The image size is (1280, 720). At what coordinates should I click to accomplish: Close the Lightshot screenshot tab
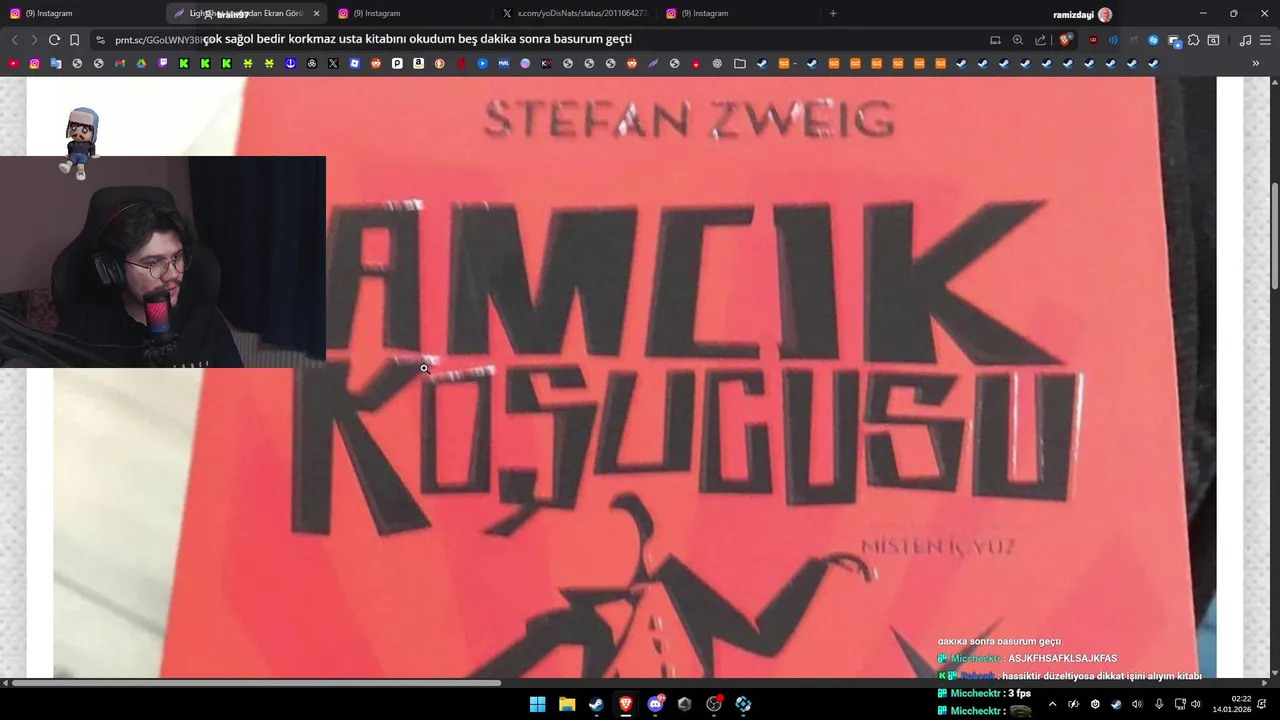(x=316, y=13)
